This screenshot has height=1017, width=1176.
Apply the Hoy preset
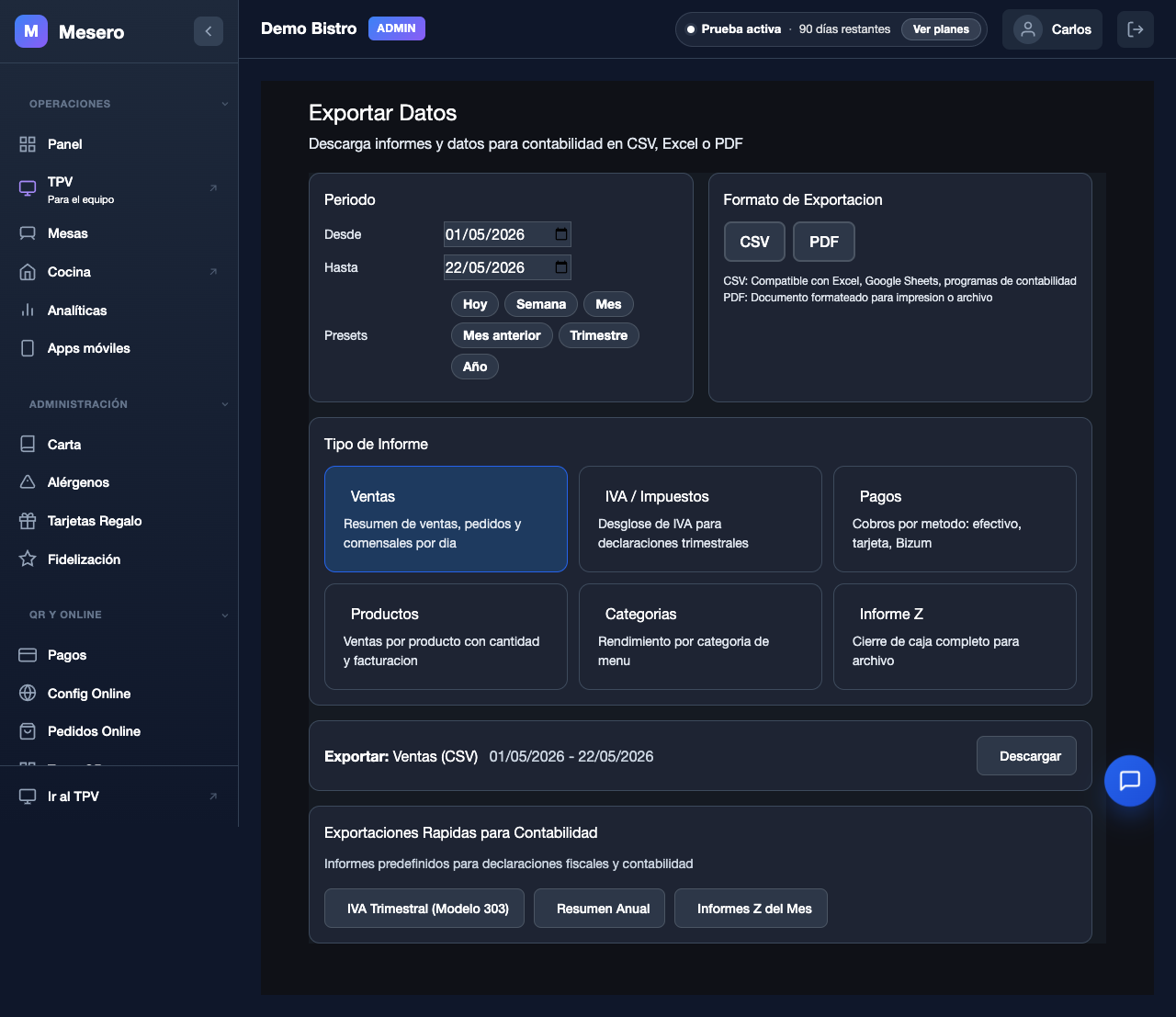[x=475, y=304]
